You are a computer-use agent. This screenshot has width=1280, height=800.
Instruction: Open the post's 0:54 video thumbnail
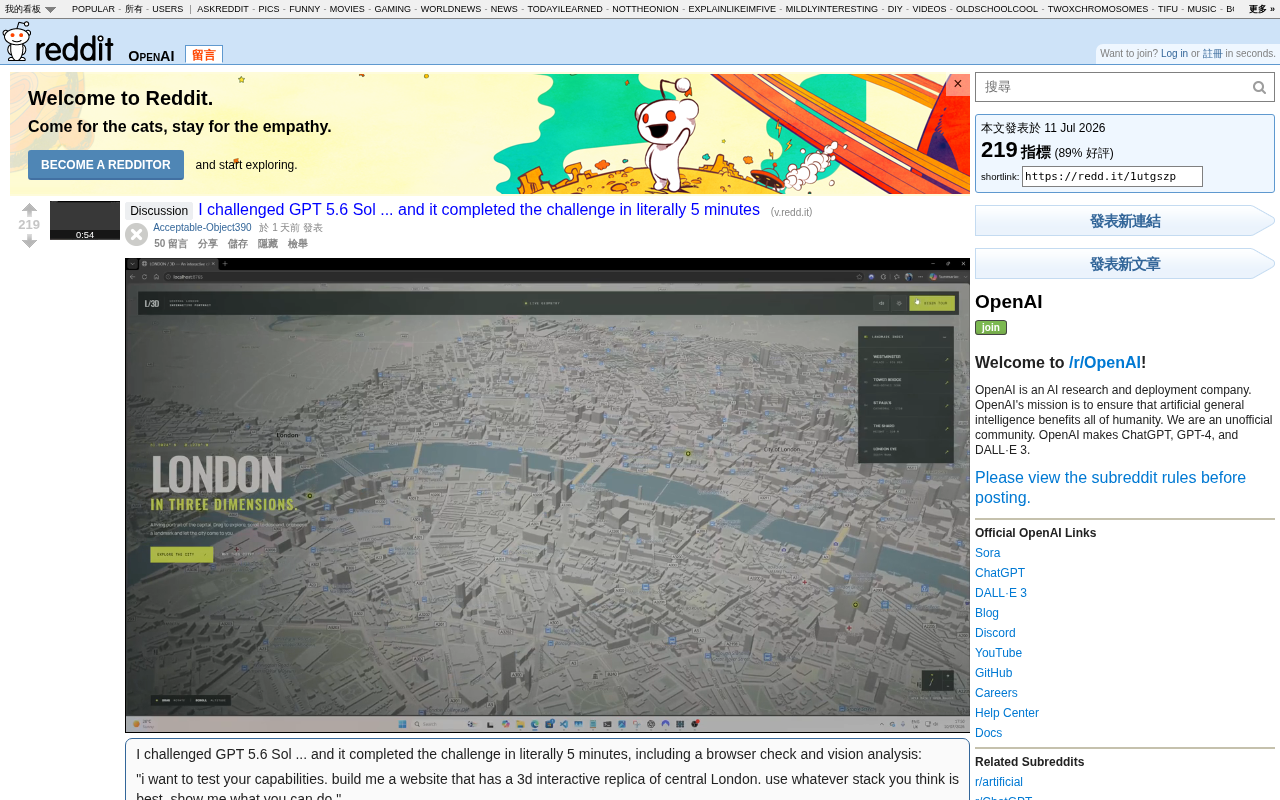pos(85,221)
